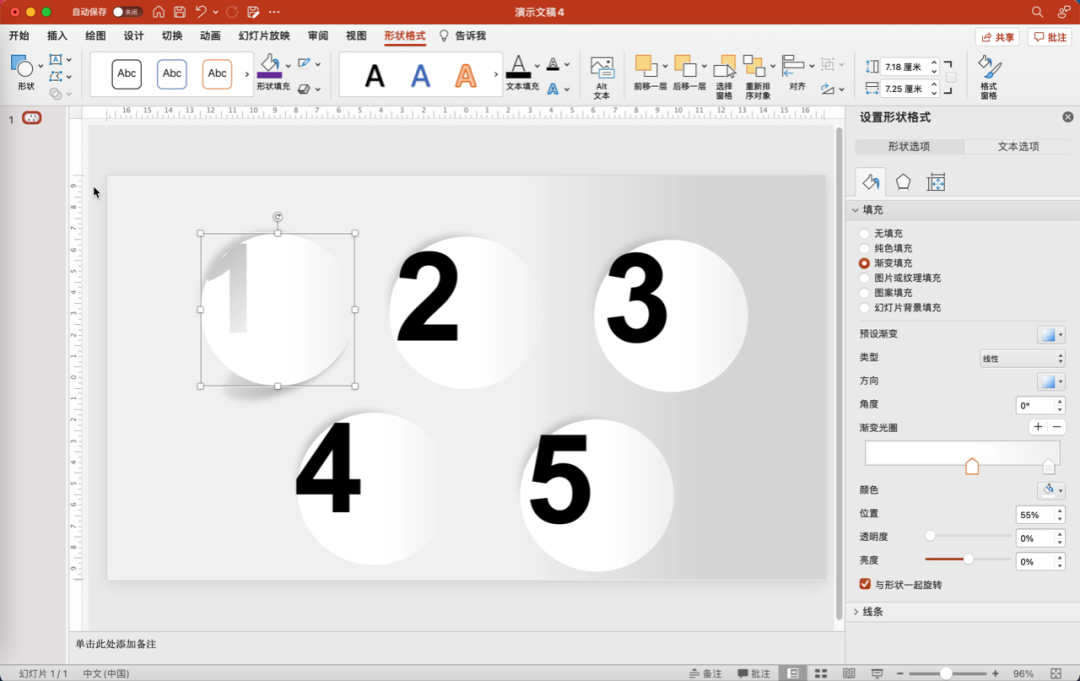This screenshot has height=681, width=1080.
Task: Select the 图片或纹理填充 radio button
Action: [x=864, y=278]
